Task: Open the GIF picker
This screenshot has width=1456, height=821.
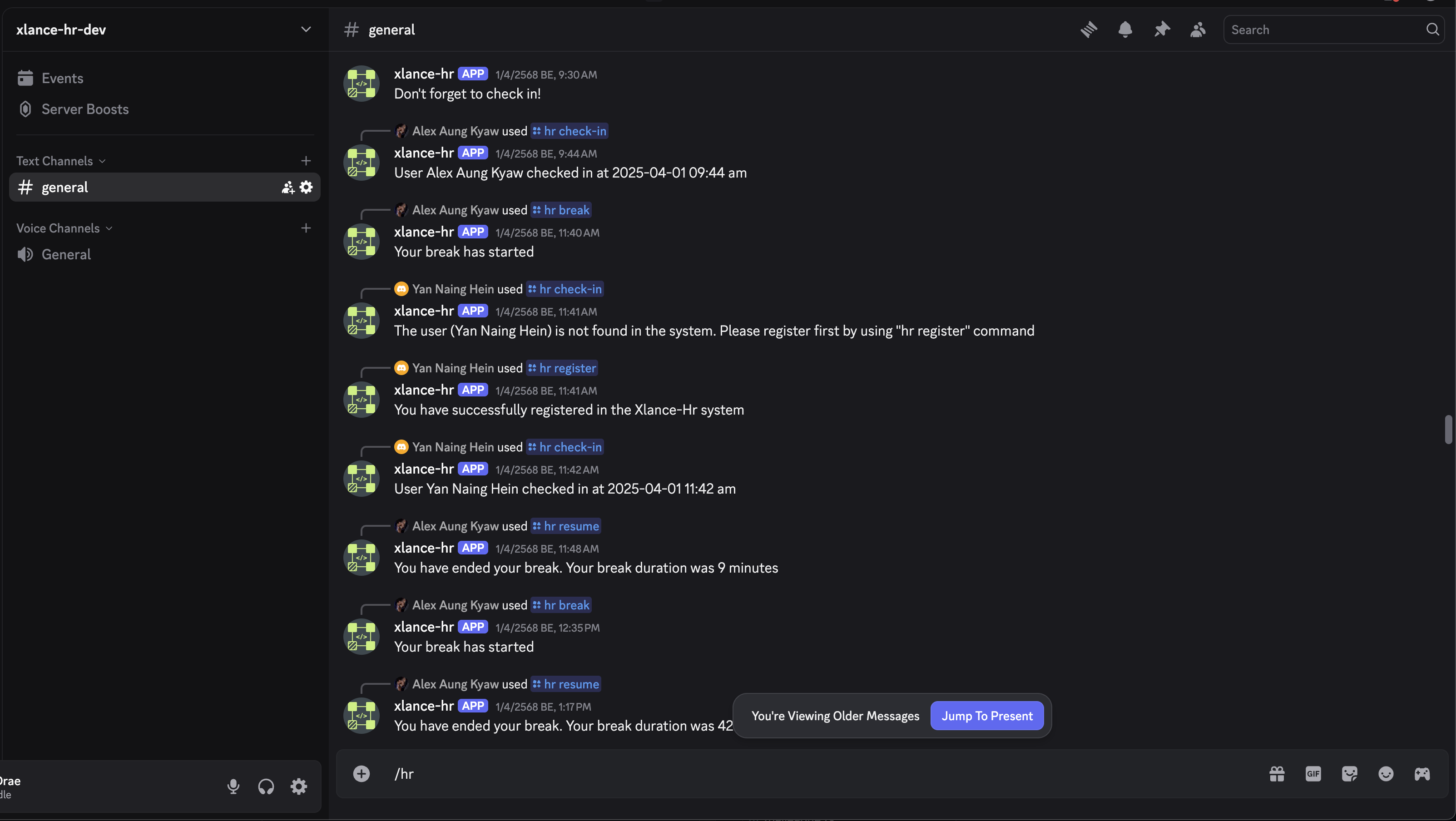Action: (x=1313, y=773)
